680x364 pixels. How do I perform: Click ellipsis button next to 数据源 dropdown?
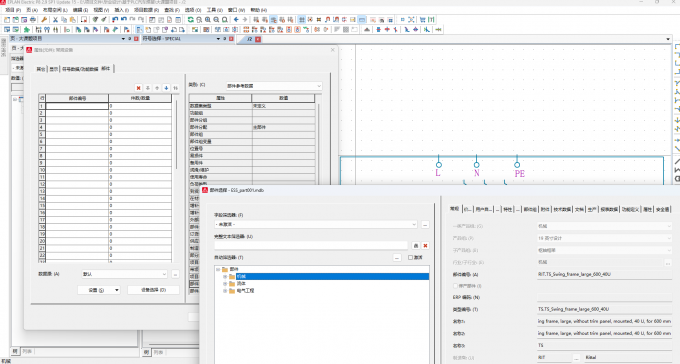pos(175,274)
